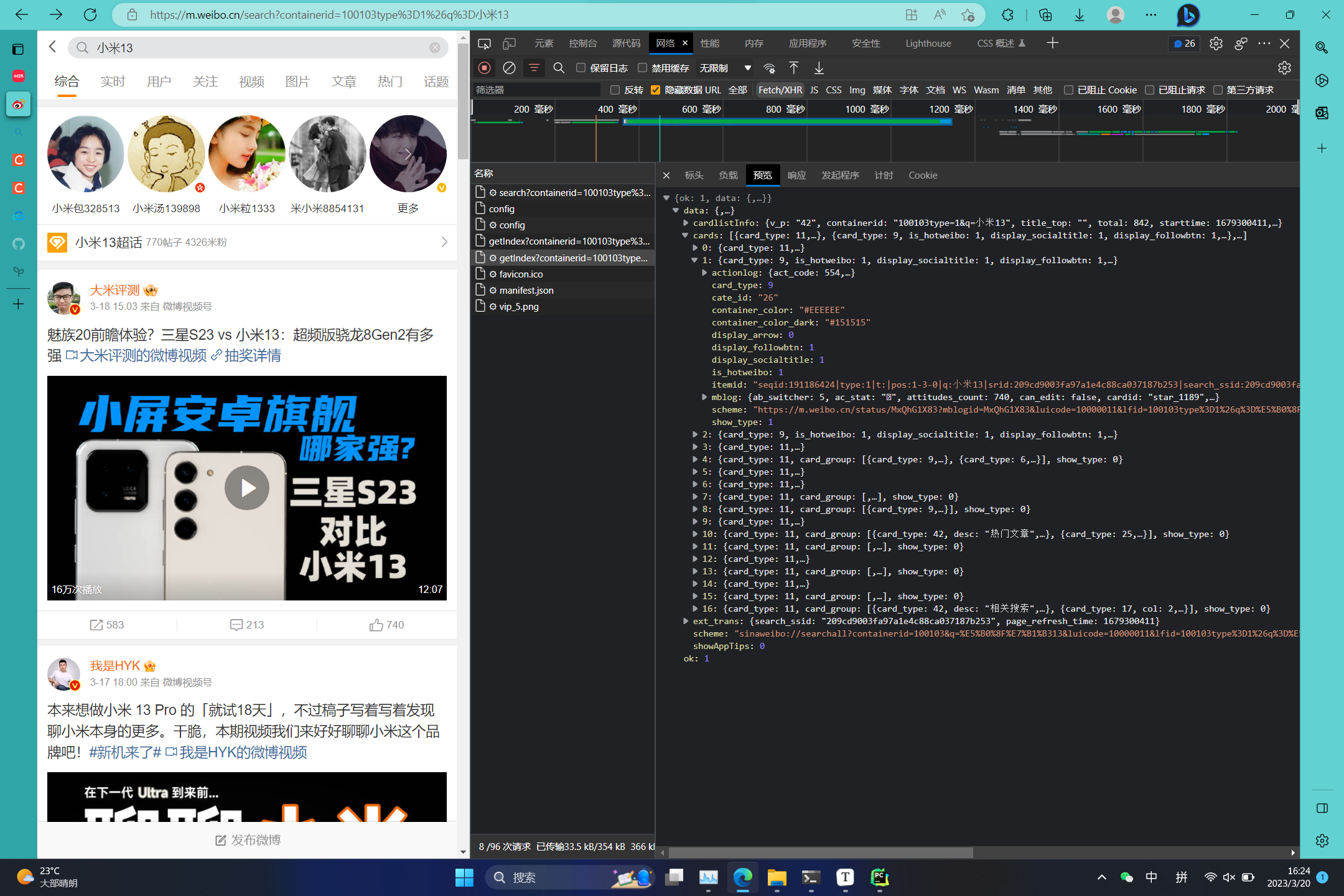Select the Fetch/XHR filter toggle
Viewport: 1344px width, 896px height.
tap(780, 90)
